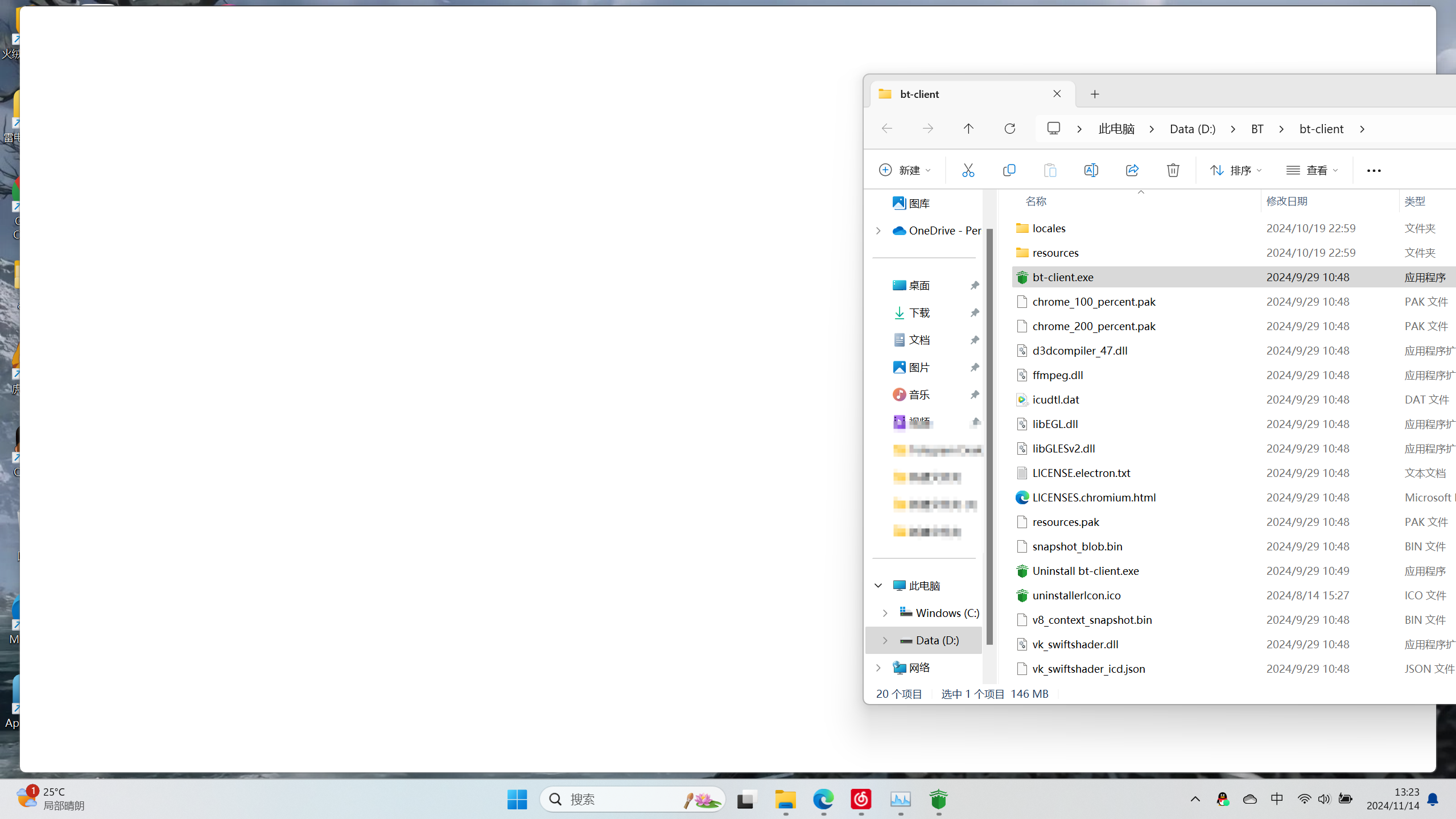The image size is (1456, 819).
Task: Click the Paste clipboard icon
Action: click(1050, 170)
